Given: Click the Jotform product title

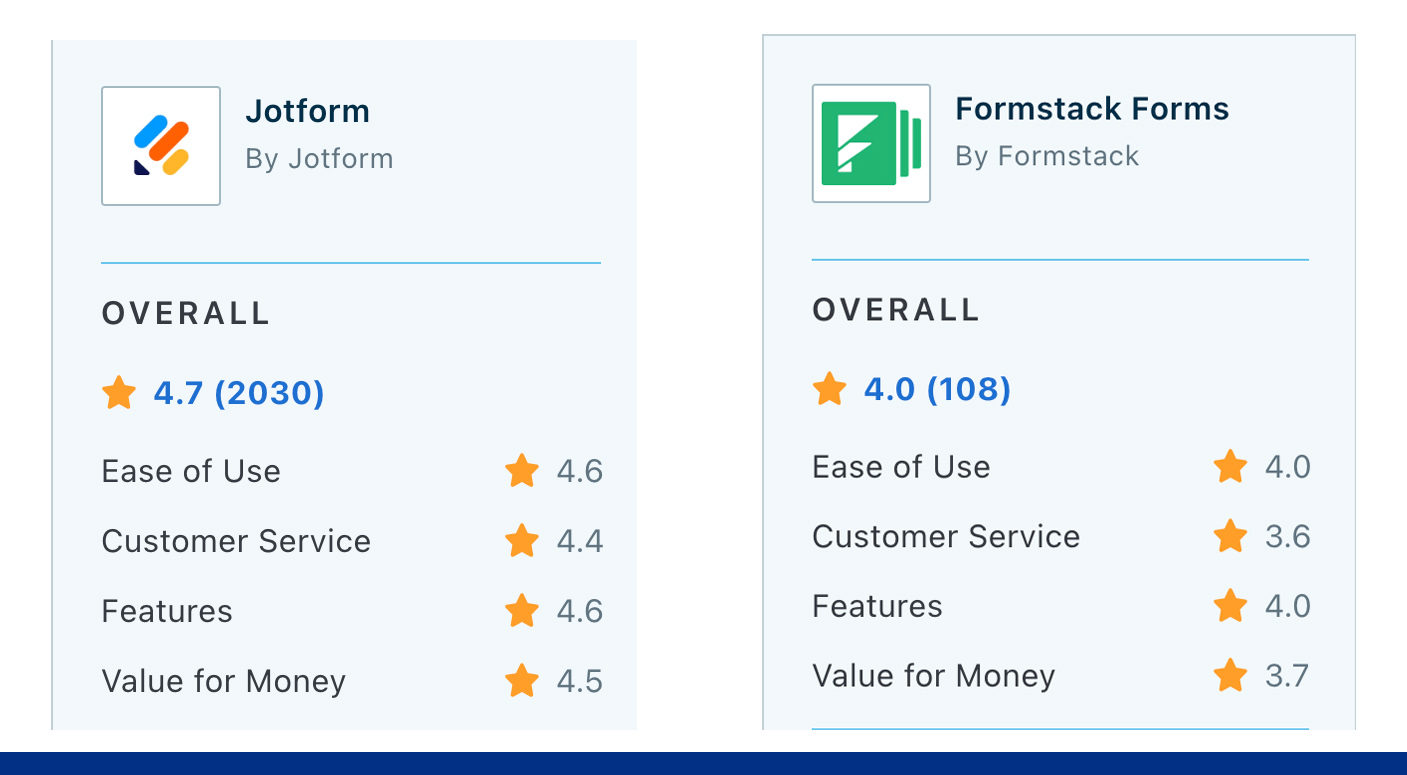Looking at the screenshot, I should tap(308, 111).
